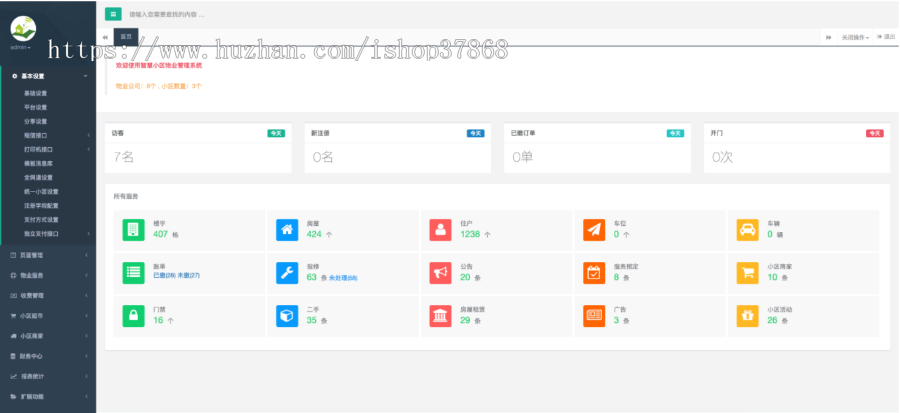The height and width of the screenshot is (413, 900).
Task: Open 广告 via the orange newspaper icon
Action: tap(594, 316)
